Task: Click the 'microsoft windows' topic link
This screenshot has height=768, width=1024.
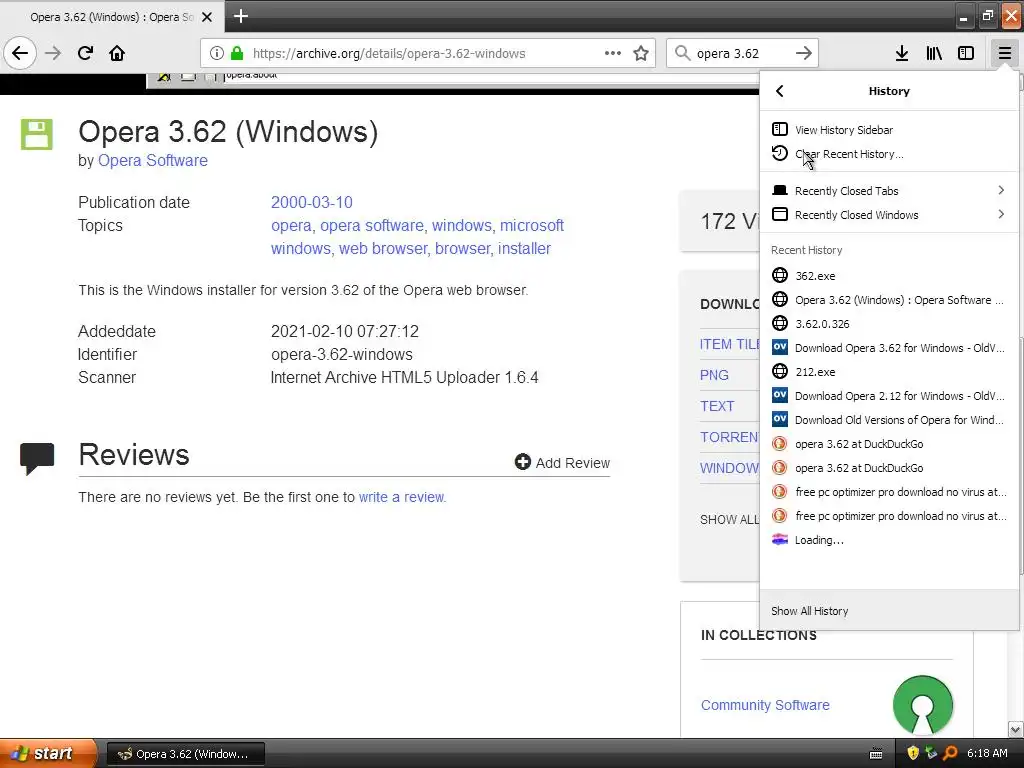Action: click(417, 237)
